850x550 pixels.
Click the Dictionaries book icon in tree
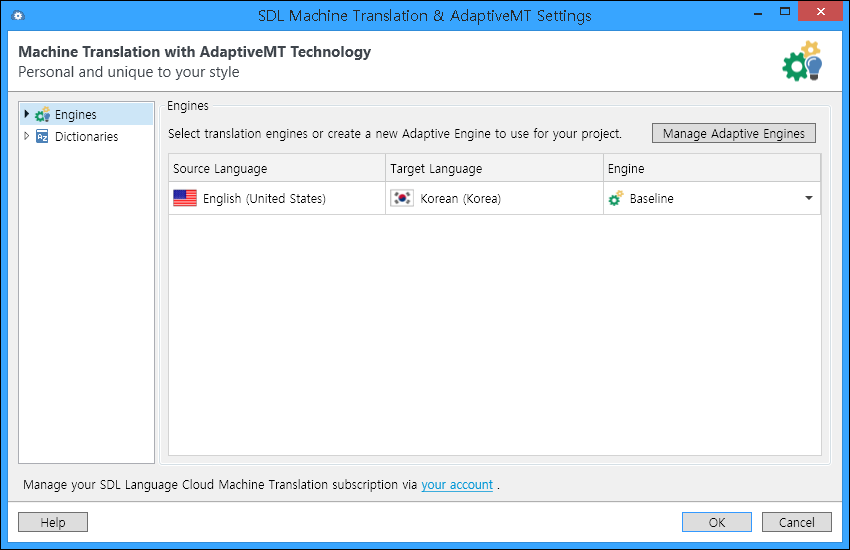42,137
